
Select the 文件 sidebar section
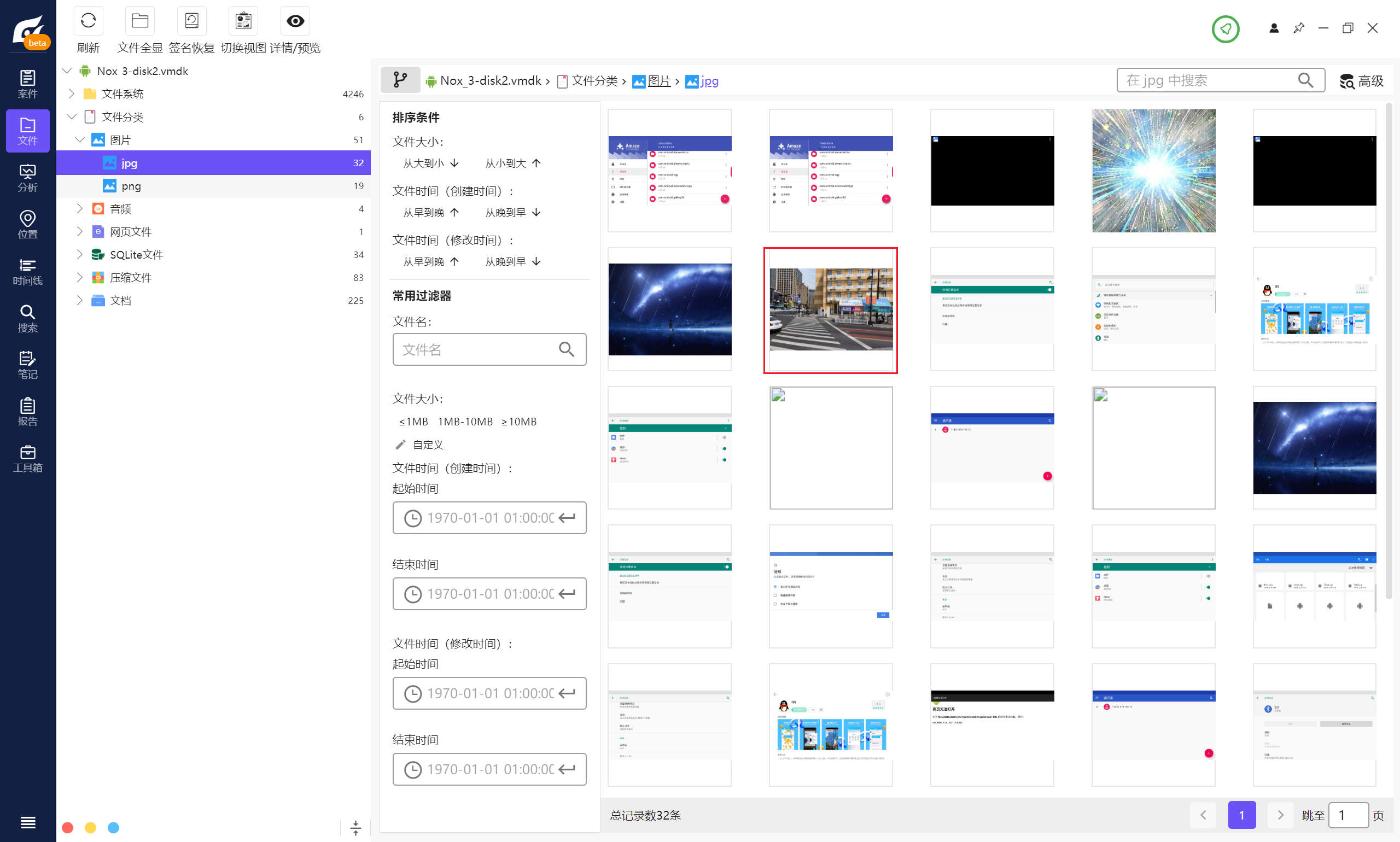[x=28, y=131]
